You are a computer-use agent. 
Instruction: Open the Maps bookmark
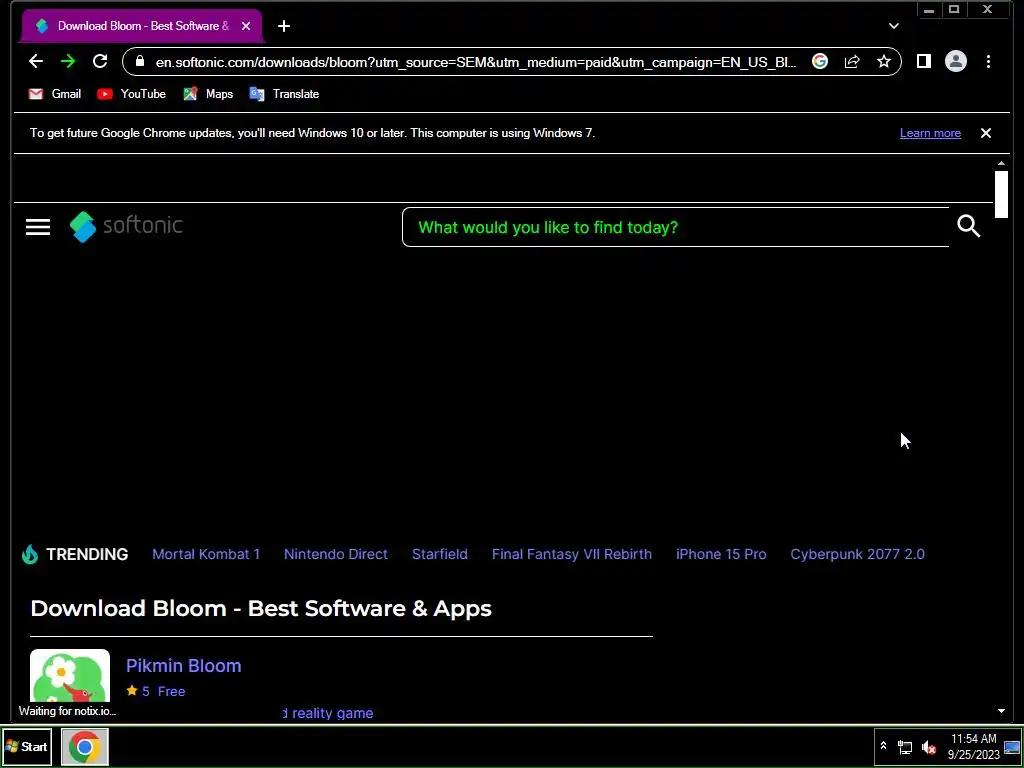208,94
